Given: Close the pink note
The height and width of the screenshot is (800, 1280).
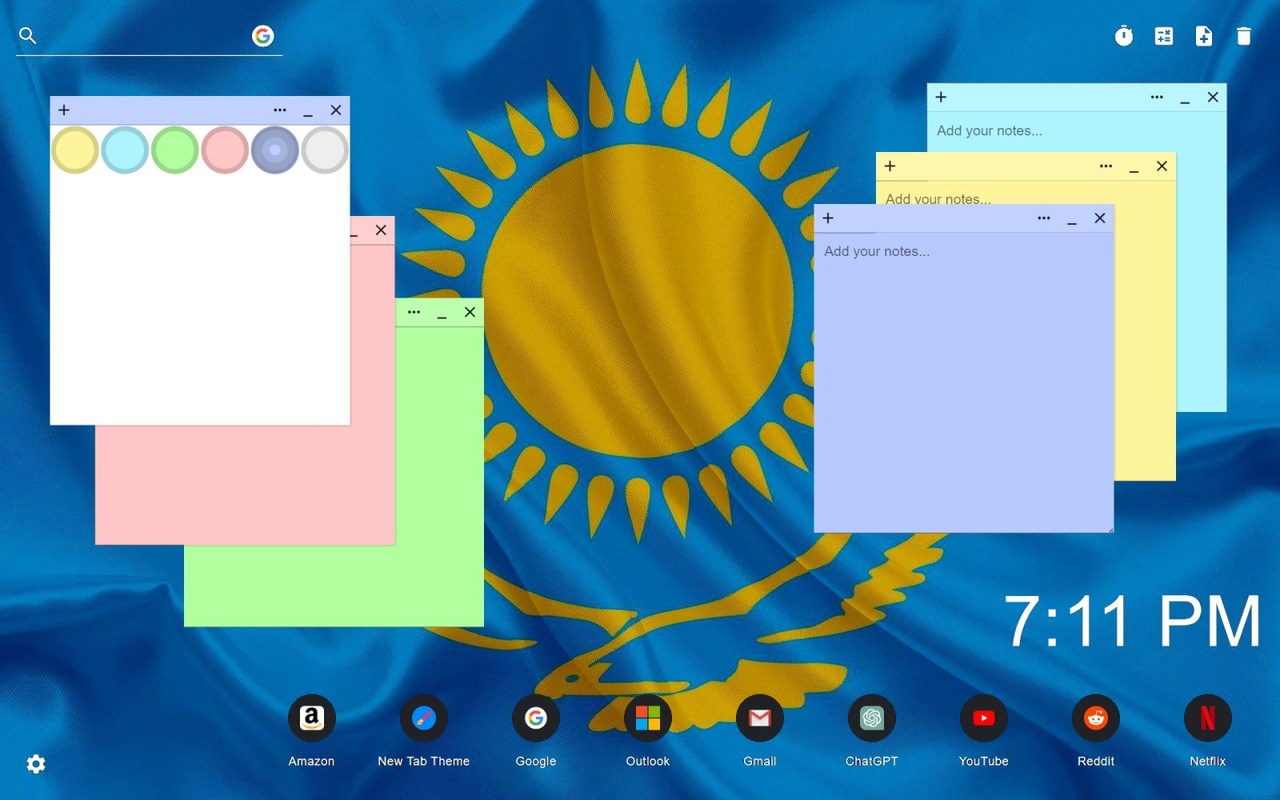Looking at the screenshot, I should pos(381,230).
